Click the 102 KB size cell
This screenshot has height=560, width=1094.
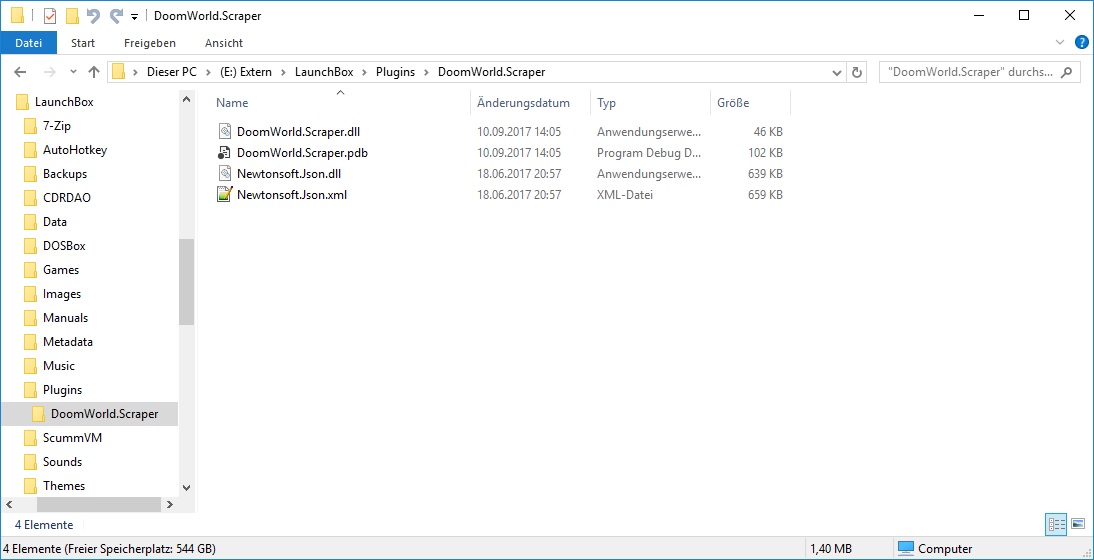tap(765, 153)
